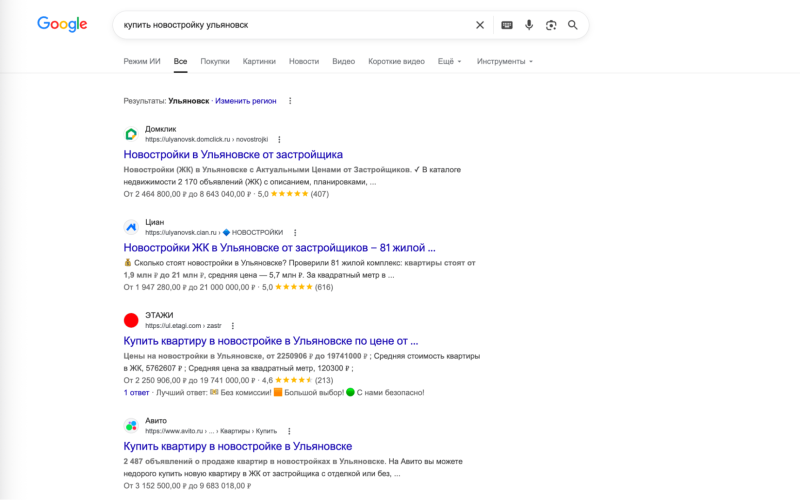Switch to Картинки tab
The height and width of the screenshot is (500, 800).
[x=259, y=61]
